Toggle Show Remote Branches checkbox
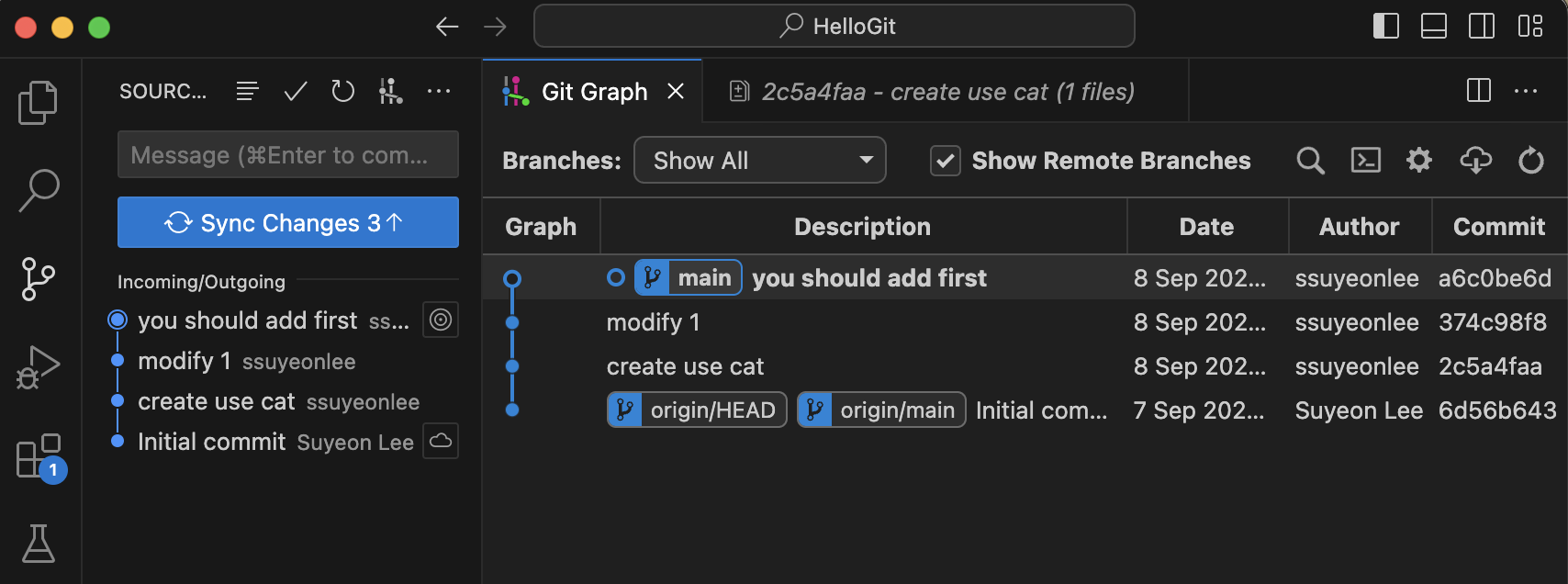 click(x=946, y=161)
